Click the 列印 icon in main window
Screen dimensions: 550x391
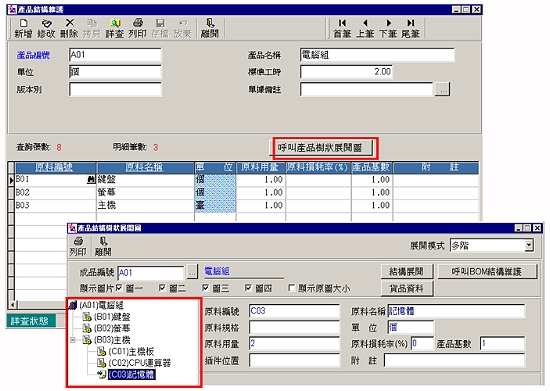click(138, 28)
